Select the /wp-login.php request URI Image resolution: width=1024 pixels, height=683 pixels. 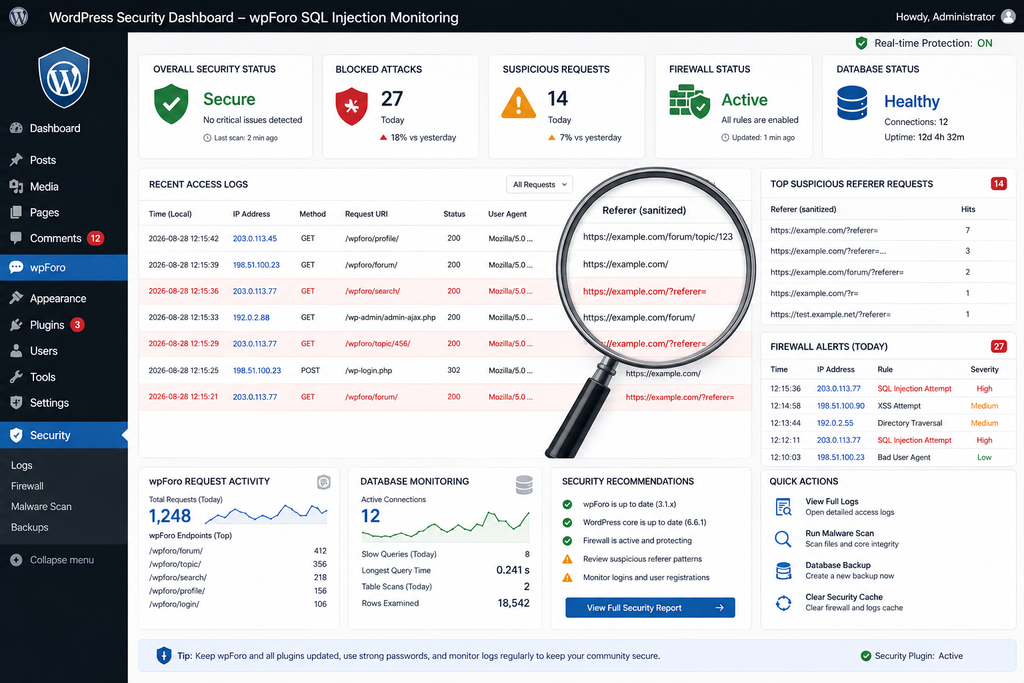click(x=368, y=370)
